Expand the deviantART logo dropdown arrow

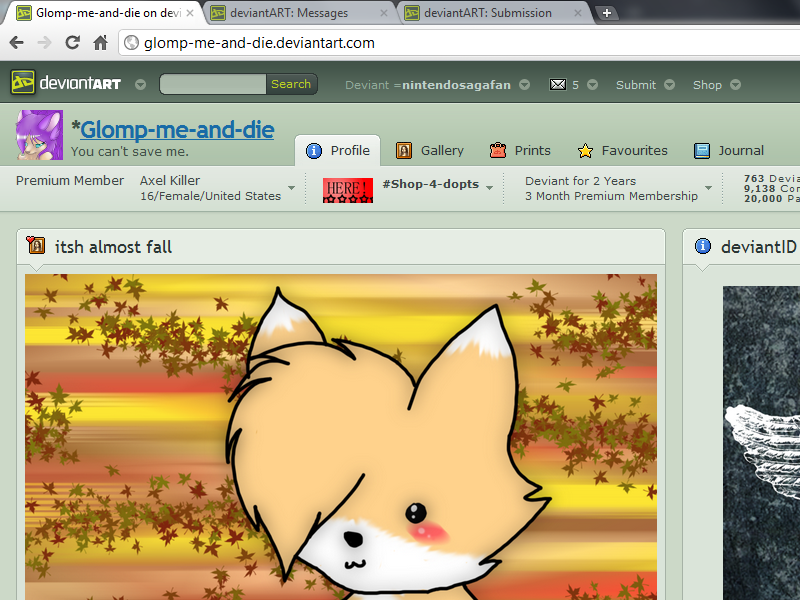coord(140,85)
